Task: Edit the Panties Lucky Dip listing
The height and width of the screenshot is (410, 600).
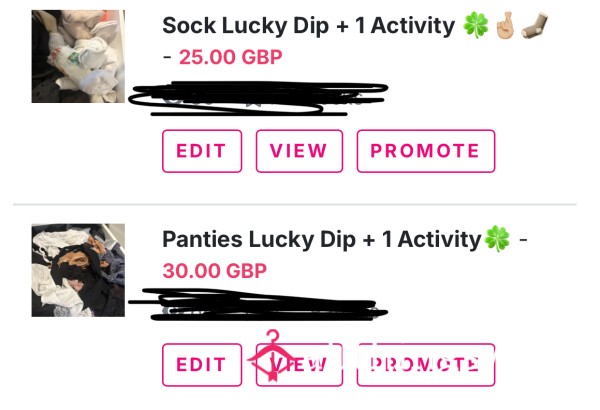Action: point(202,365)
